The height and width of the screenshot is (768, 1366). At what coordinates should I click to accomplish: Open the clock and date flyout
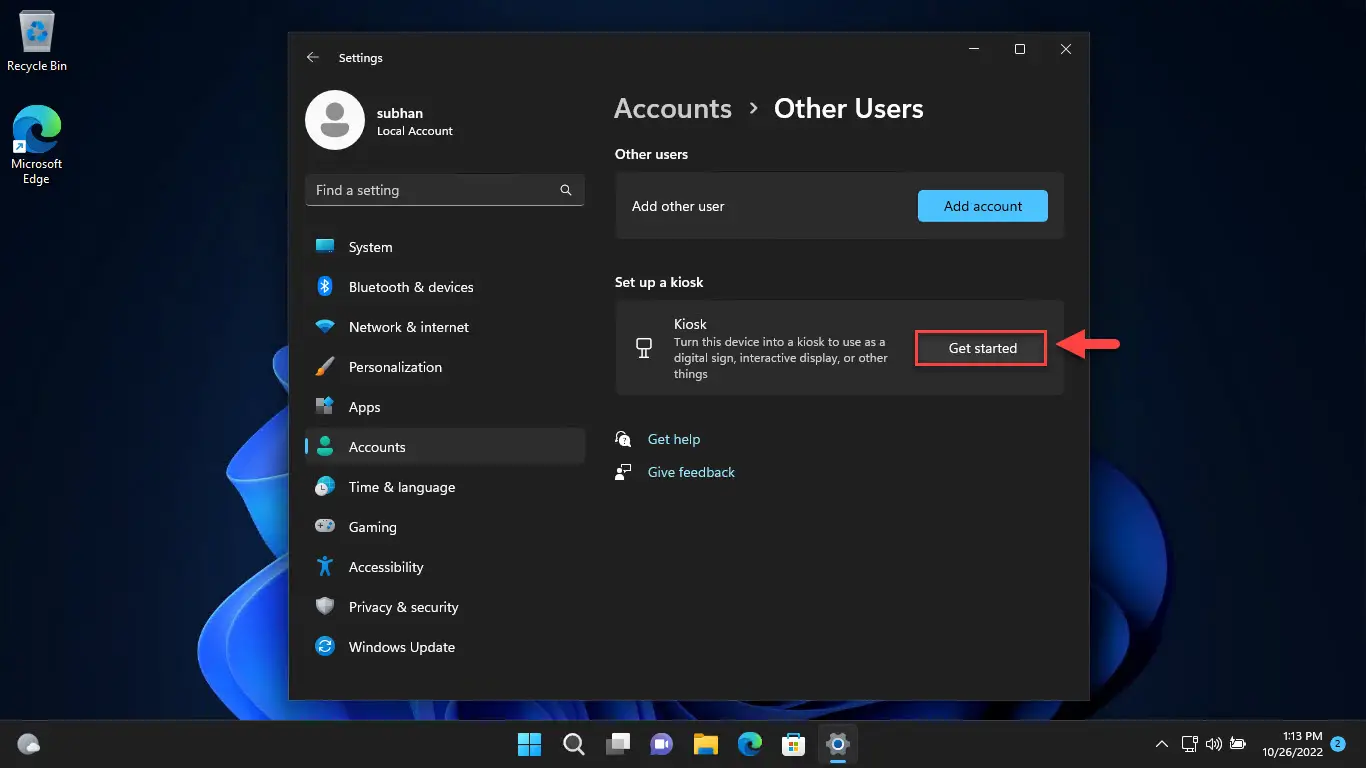click(1292, 744)
